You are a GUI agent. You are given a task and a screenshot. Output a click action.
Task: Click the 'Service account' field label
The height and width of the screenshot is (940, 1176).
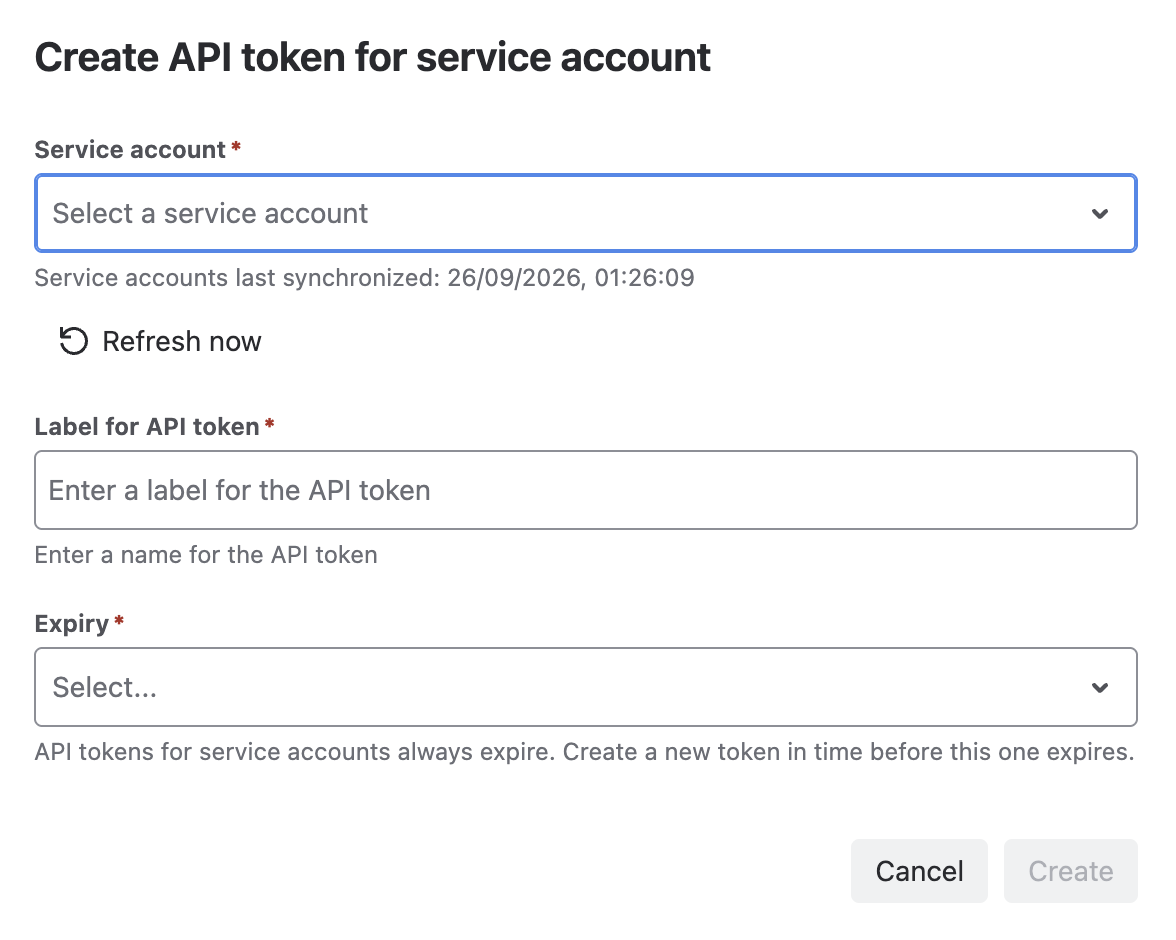(x=130, y=149)
